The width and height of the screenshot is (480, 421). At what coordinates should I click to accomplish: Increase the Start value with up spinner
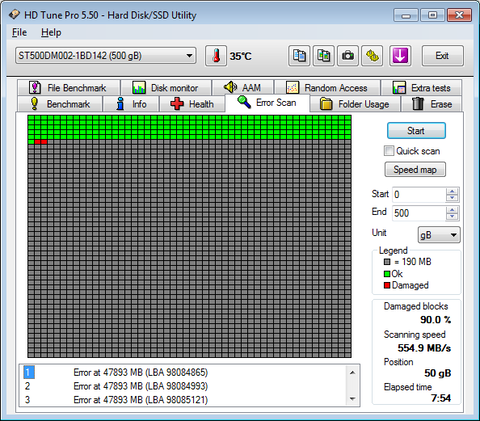(x=452, y=191)
